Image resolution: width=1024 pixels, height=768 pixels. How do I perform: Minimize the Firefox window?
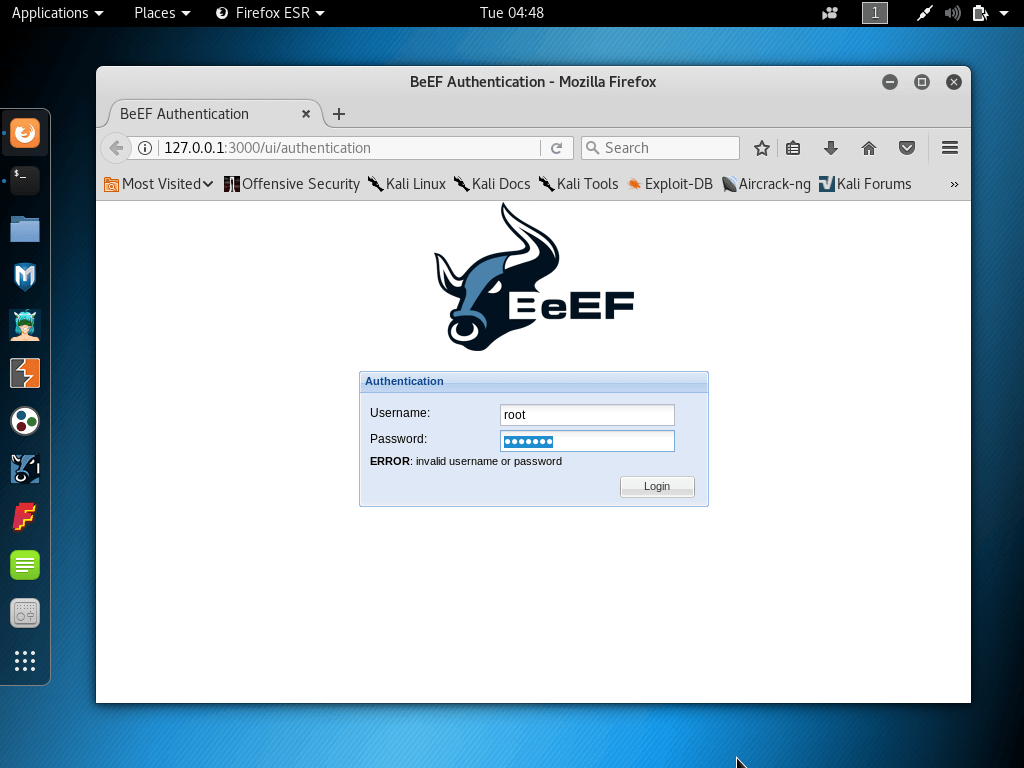click(889, 82)
